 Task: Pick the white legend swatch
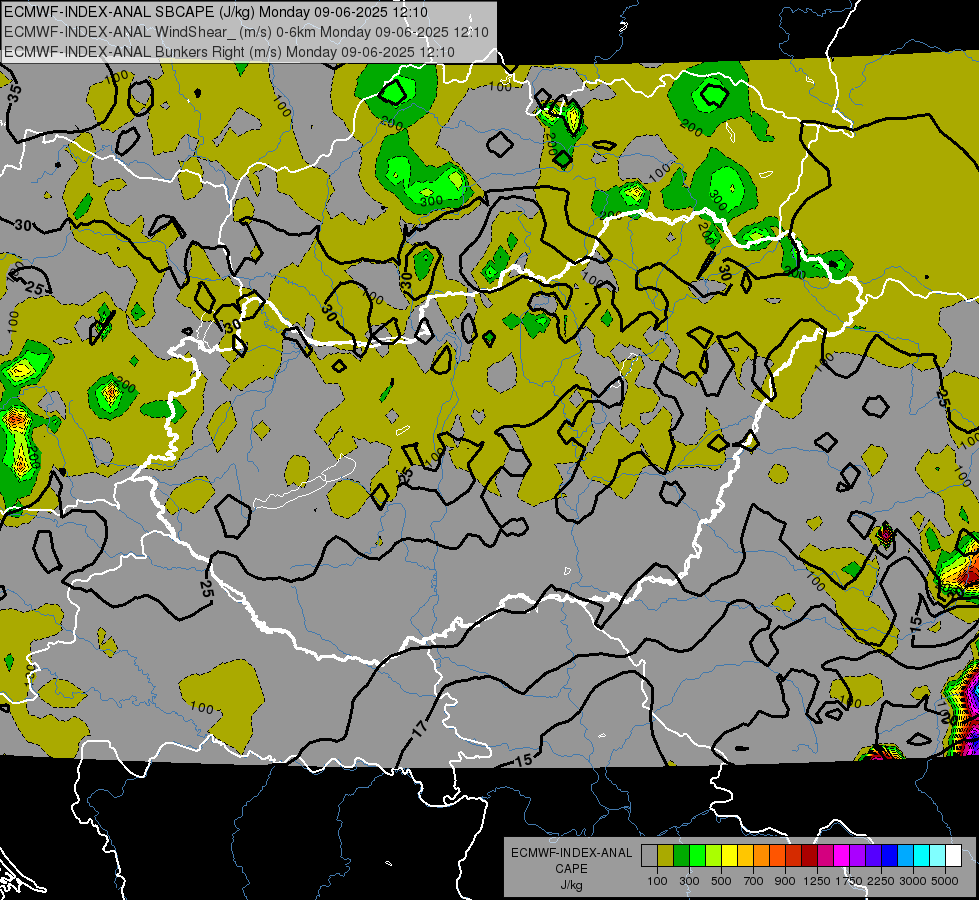pyautogui.click(x=953, y=855)
